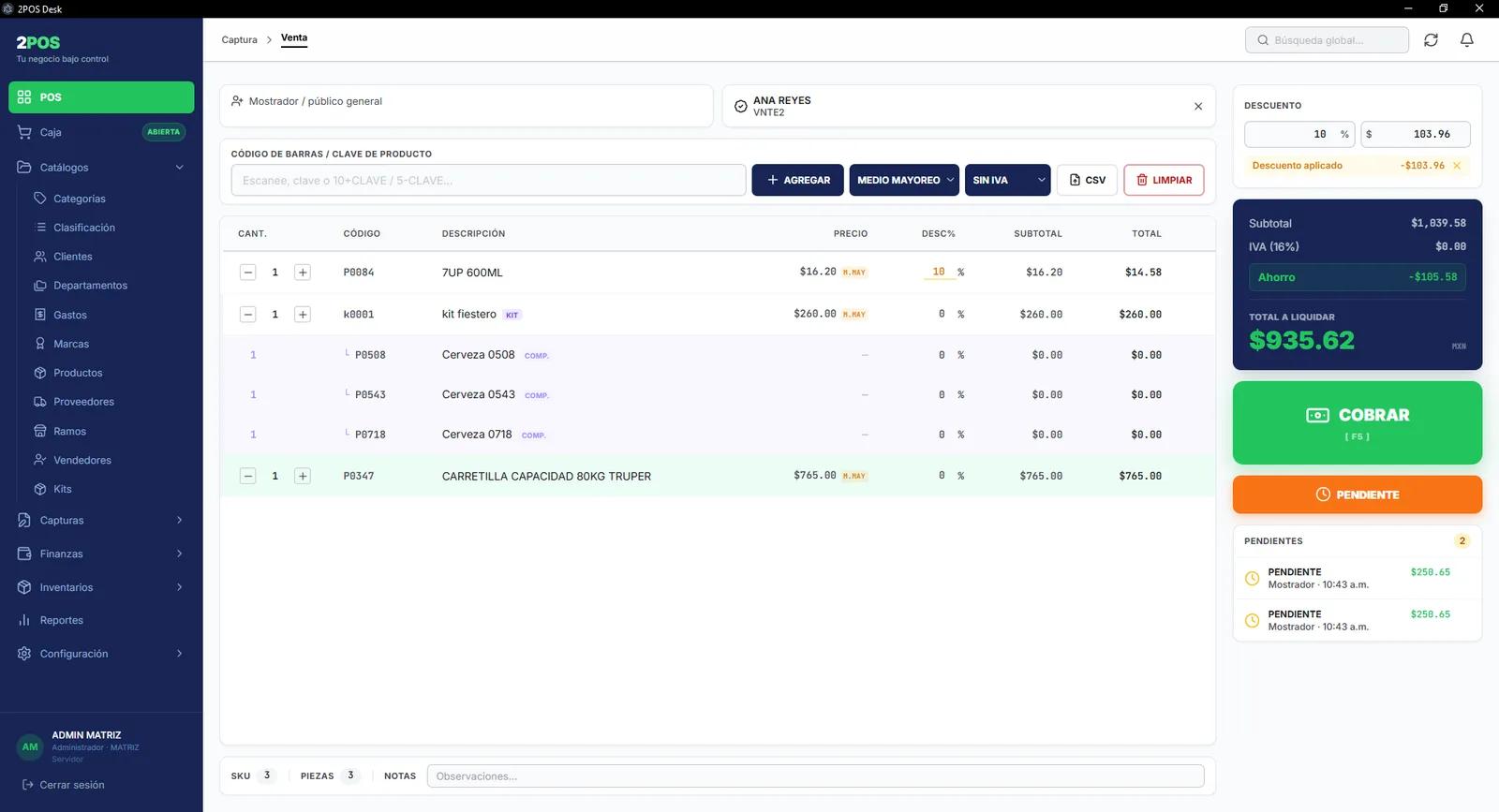Decrease quantity of kit fiestero
Screen dimensions: 1499x812
point(248,315)
